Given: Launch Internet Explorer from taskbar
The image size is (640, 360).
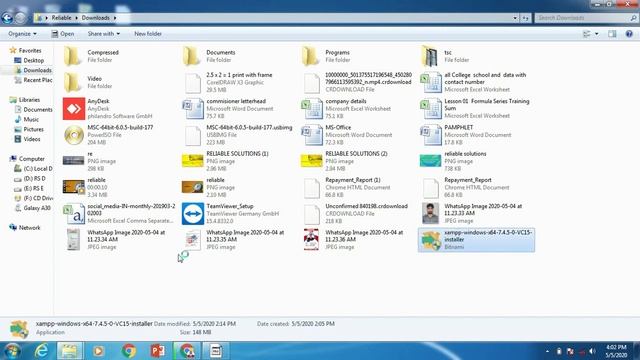Looking at the screenshot, I should [x=41, y=351].
